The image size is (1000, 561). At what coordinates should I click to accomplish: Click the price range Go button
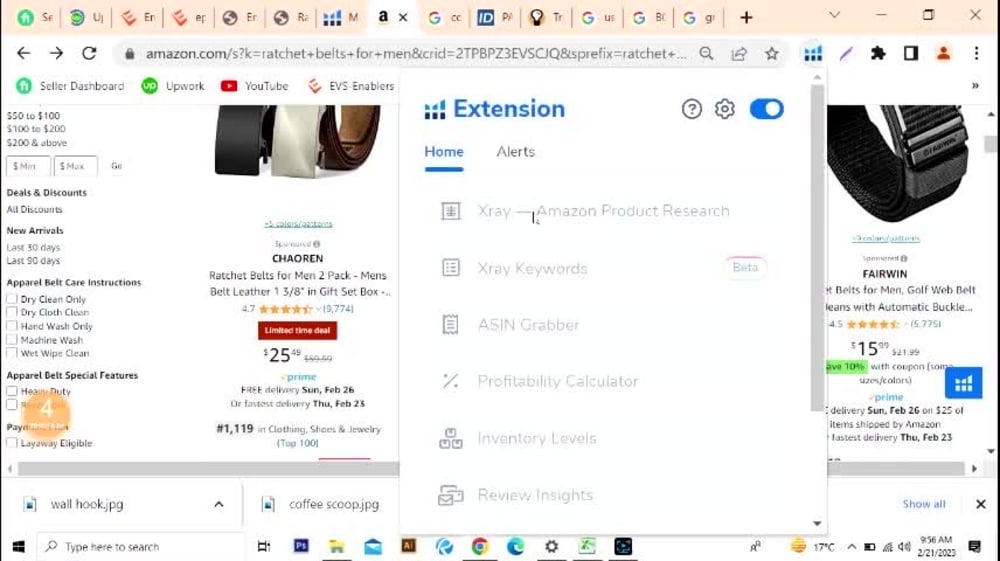click(116, 166)
